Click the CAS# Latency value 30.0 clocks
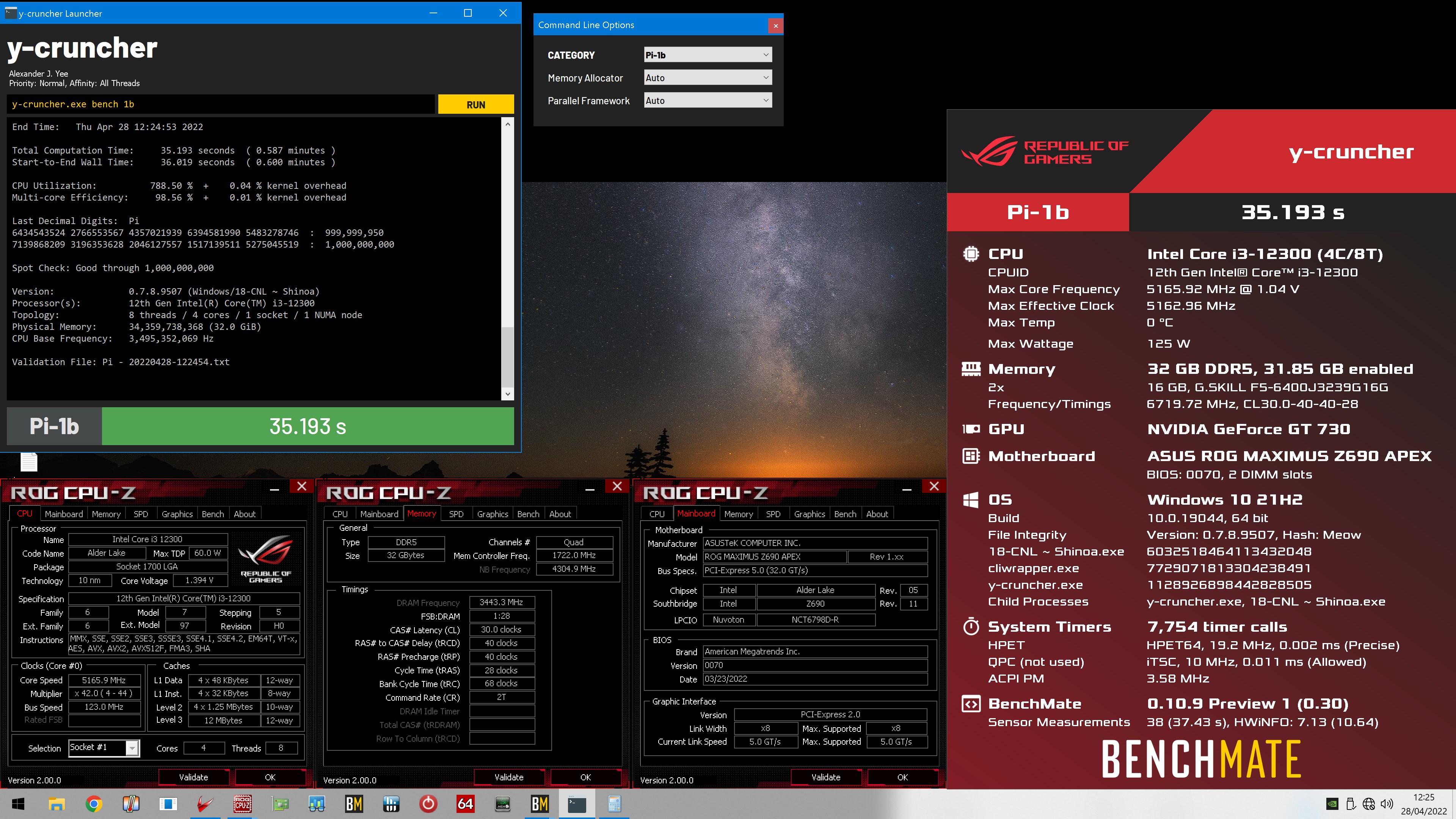1456x819 pixels. (501, 629)
